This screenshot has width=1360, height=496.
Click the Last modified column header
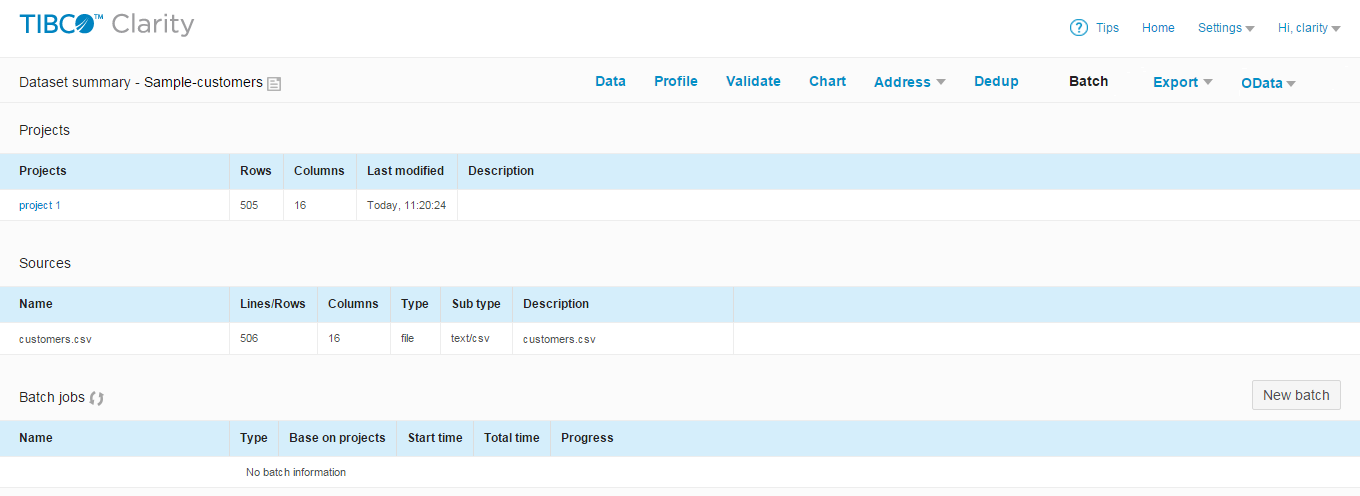(405, 171)
